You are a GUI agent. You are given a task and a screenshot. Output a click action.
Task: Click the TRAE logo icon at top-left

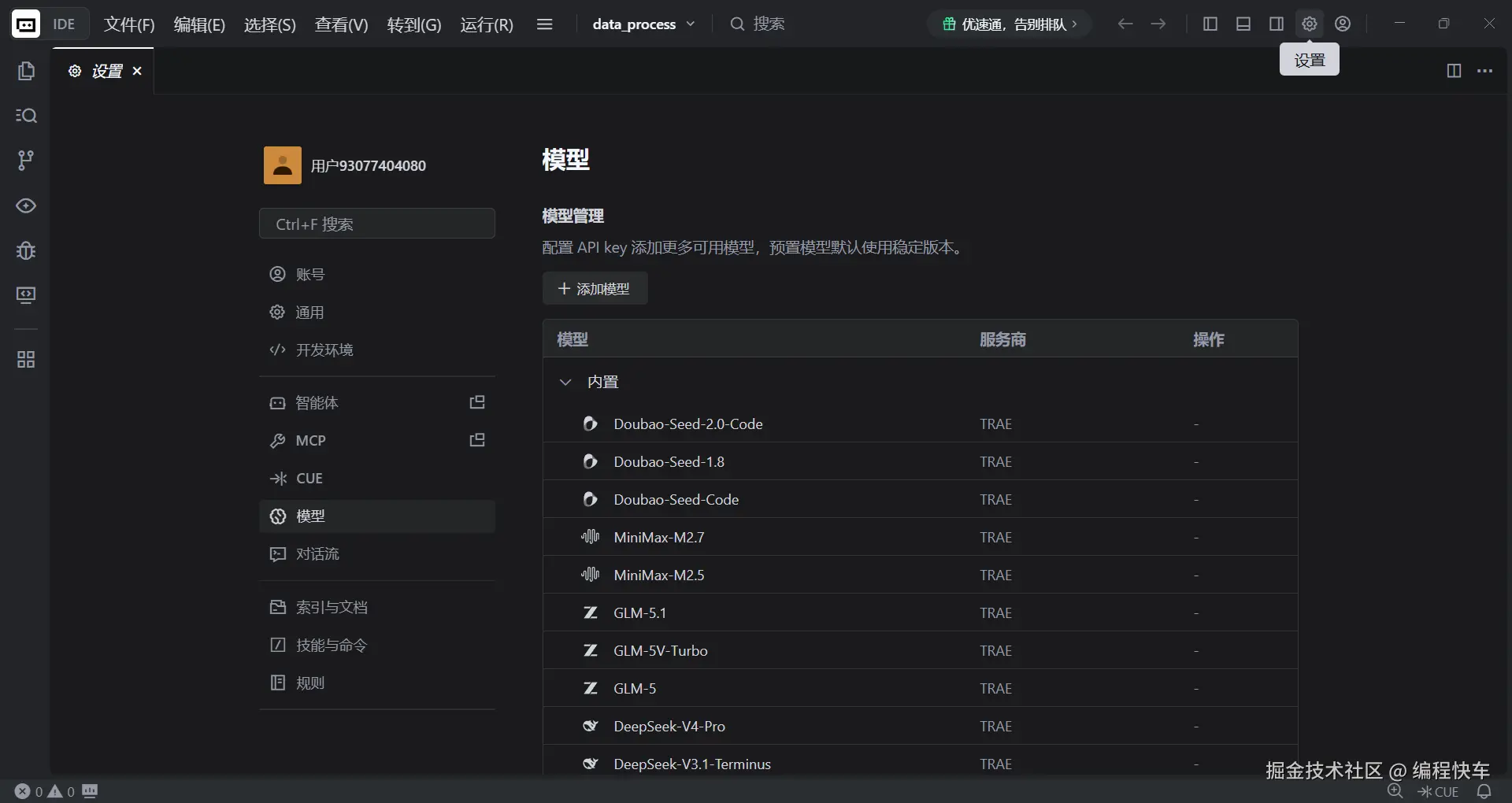(25, 24)
